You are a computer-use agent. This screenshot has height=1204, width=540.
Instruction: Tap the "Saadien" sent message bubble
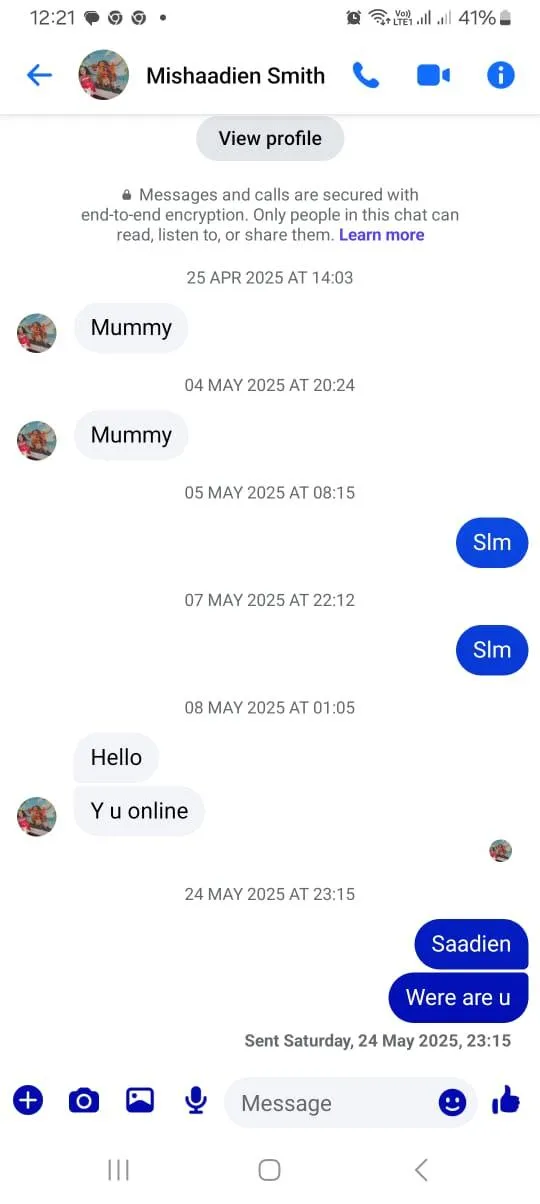[x=471, y=944]
